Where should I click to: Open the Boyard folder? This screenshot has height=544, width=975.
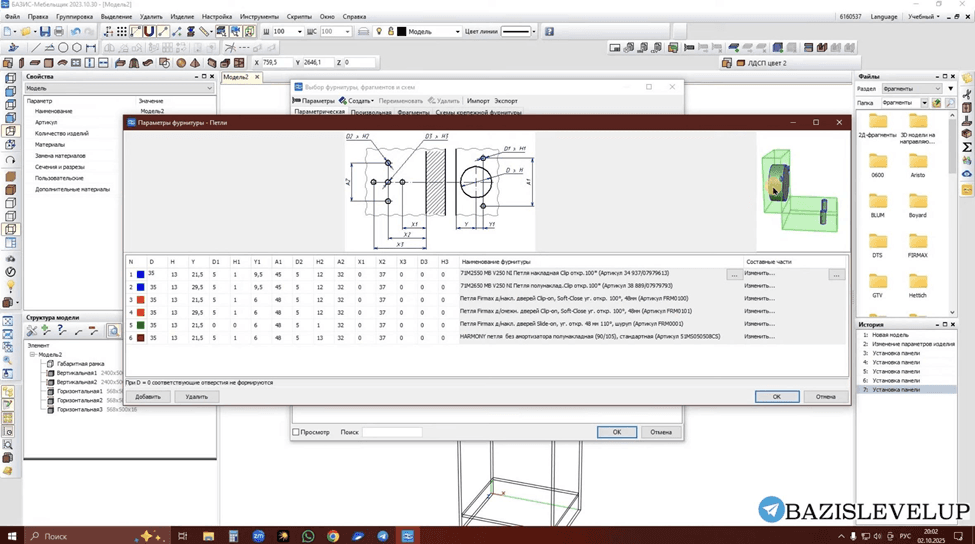click(917, 205)
